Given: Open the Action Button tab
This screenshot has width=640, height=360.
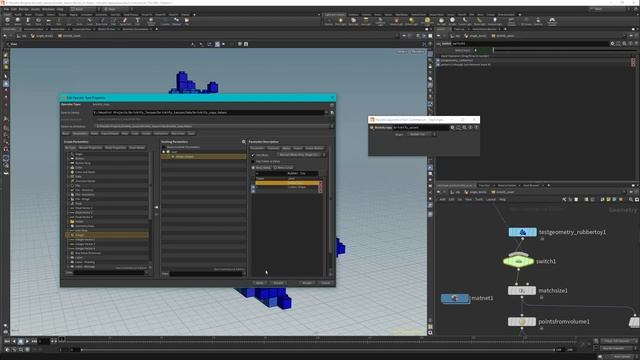Looking at the screenshot, I should [314, 148].
